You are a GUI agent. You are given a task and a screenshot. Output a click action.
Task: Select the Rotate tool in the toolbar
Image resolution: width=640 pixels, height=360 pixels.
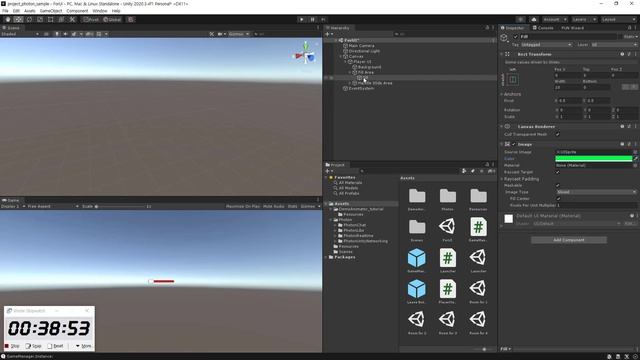point(29,20)
